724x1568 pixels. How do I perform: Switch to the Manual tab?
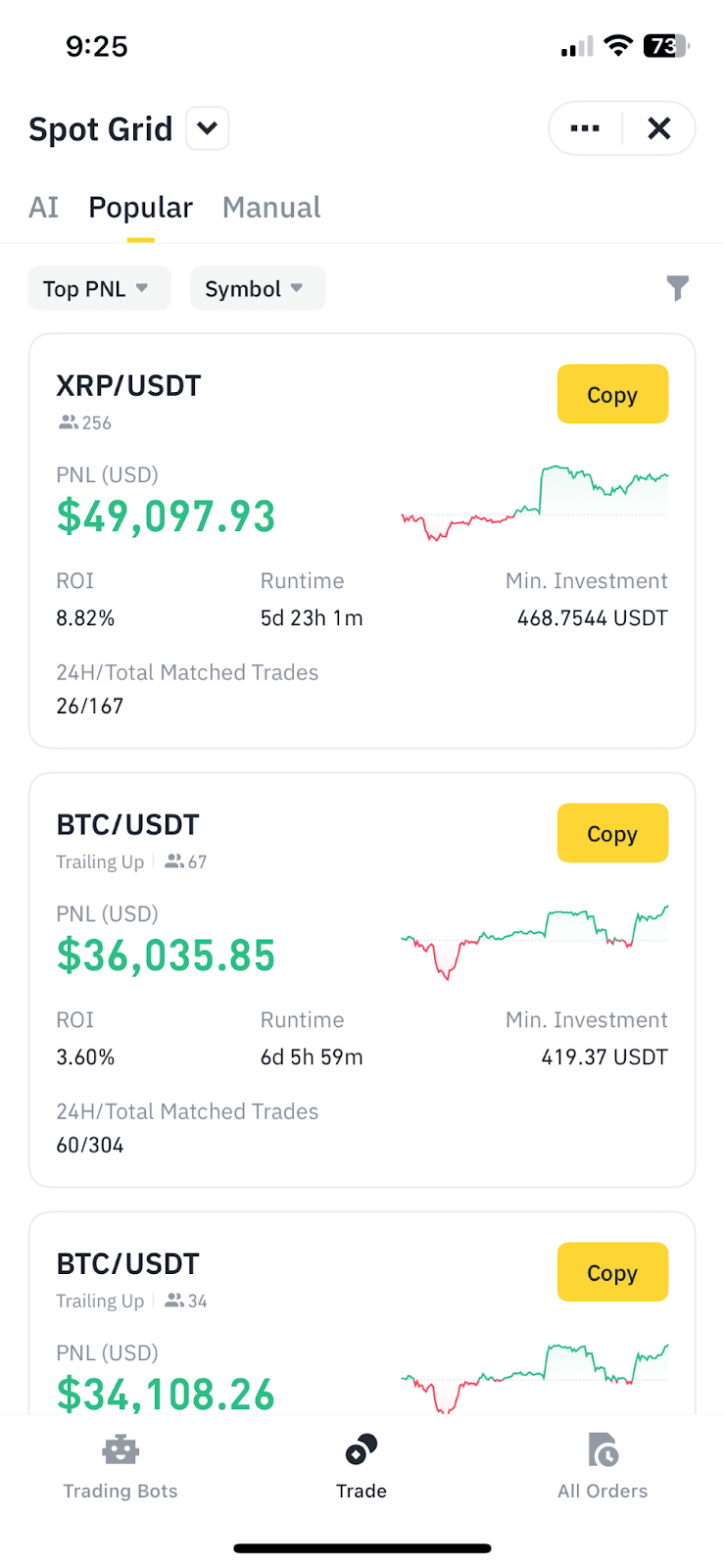tap(271, 208)
